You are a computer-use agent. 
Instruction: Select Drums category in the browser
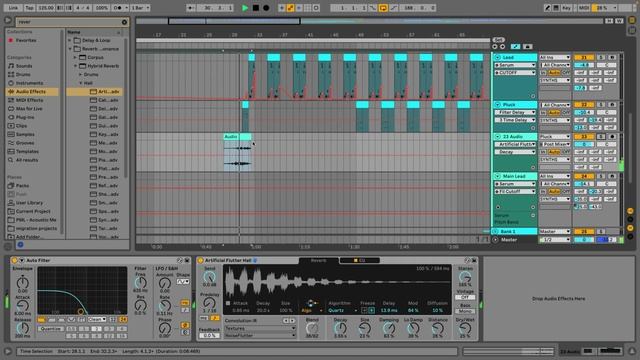[23, 74]
